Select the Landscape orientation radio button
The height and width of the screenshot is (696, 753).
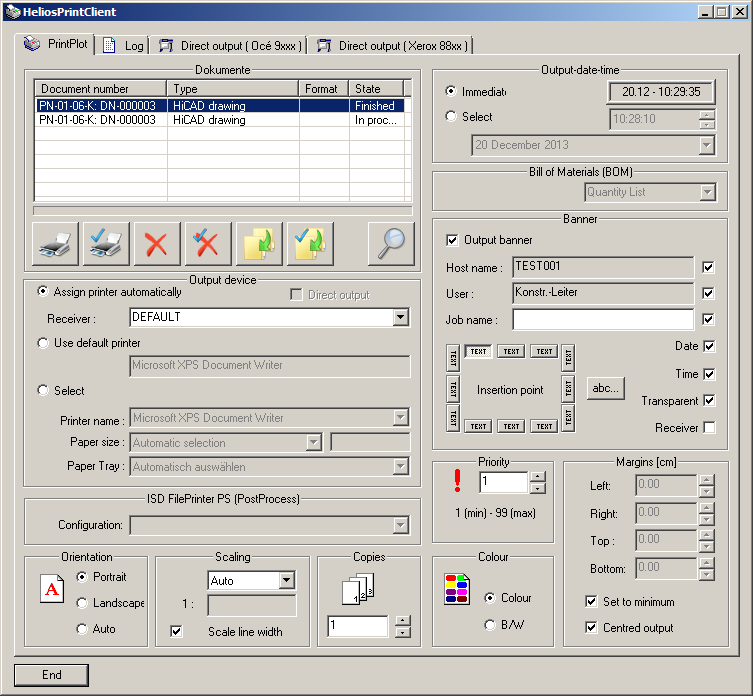tap(82, 603)
